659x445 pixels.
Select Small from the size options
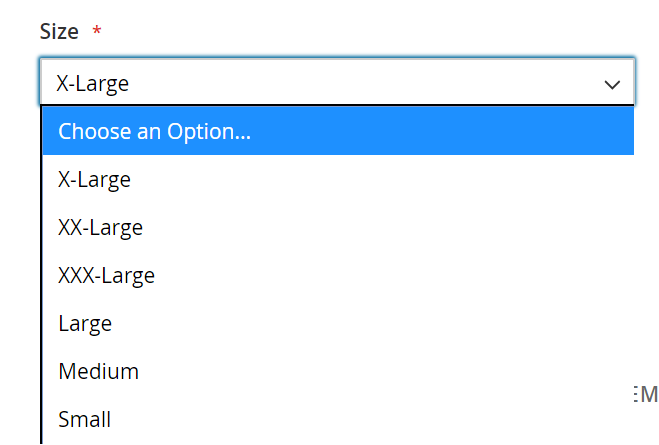pyautogui.click(x=85, y=419)
